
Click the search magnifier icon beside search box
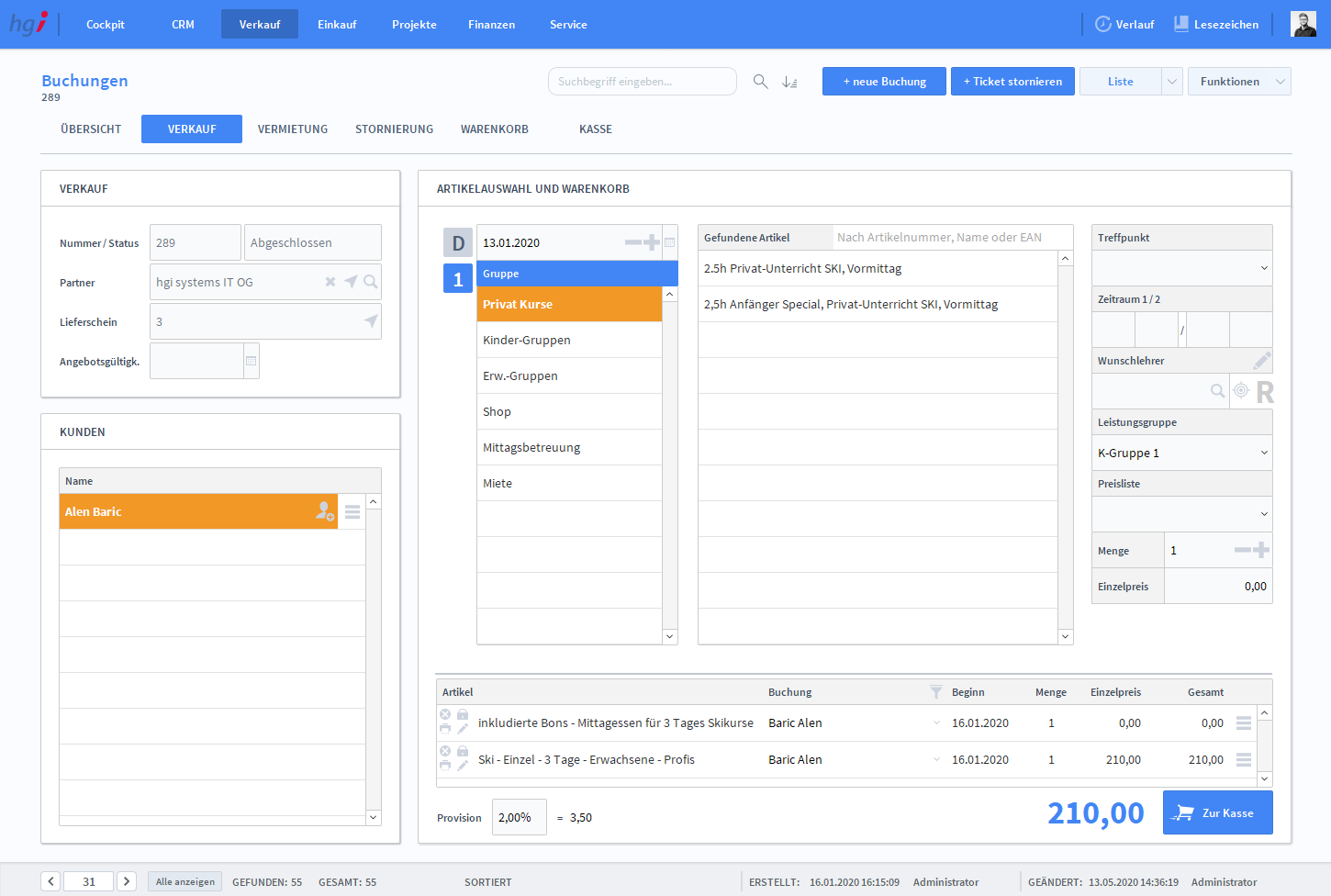pos(760,82)
